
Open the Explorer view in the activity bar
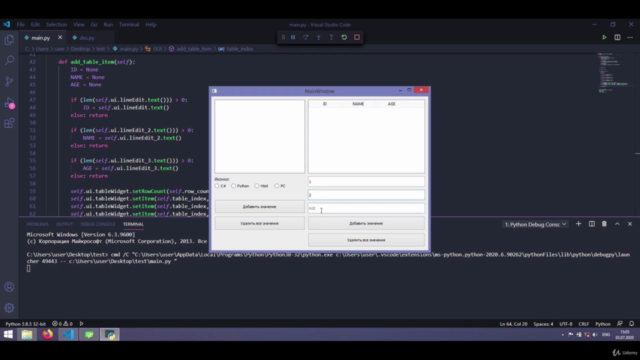9,40
